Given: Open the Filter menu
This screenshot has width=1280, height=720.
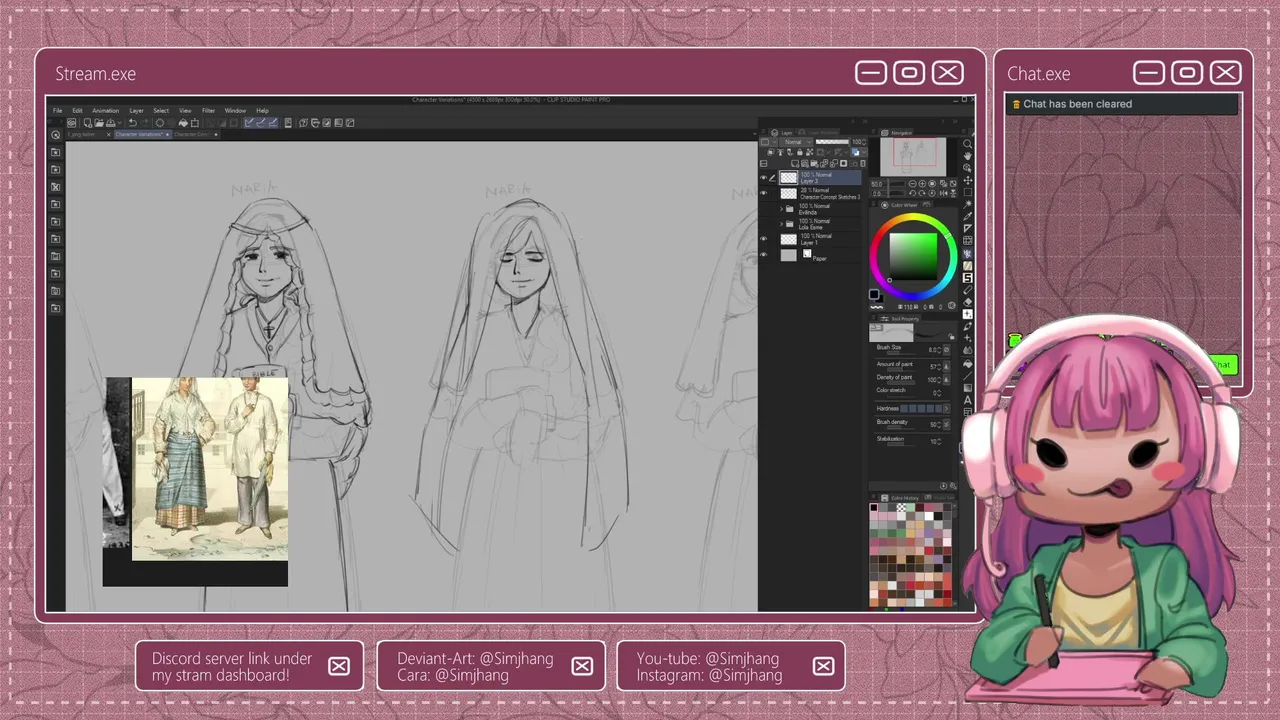Looking at the screenshot, I should pos(208,110).
